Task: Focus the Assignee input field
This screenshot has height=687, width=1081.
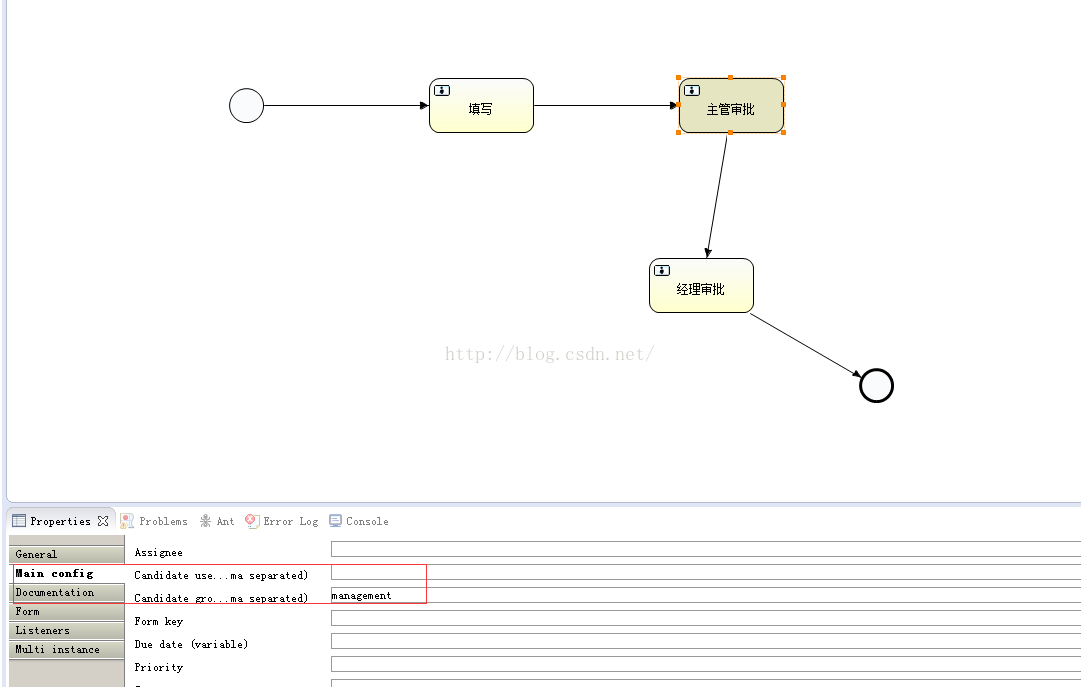Action: click(x=706, y=549)
